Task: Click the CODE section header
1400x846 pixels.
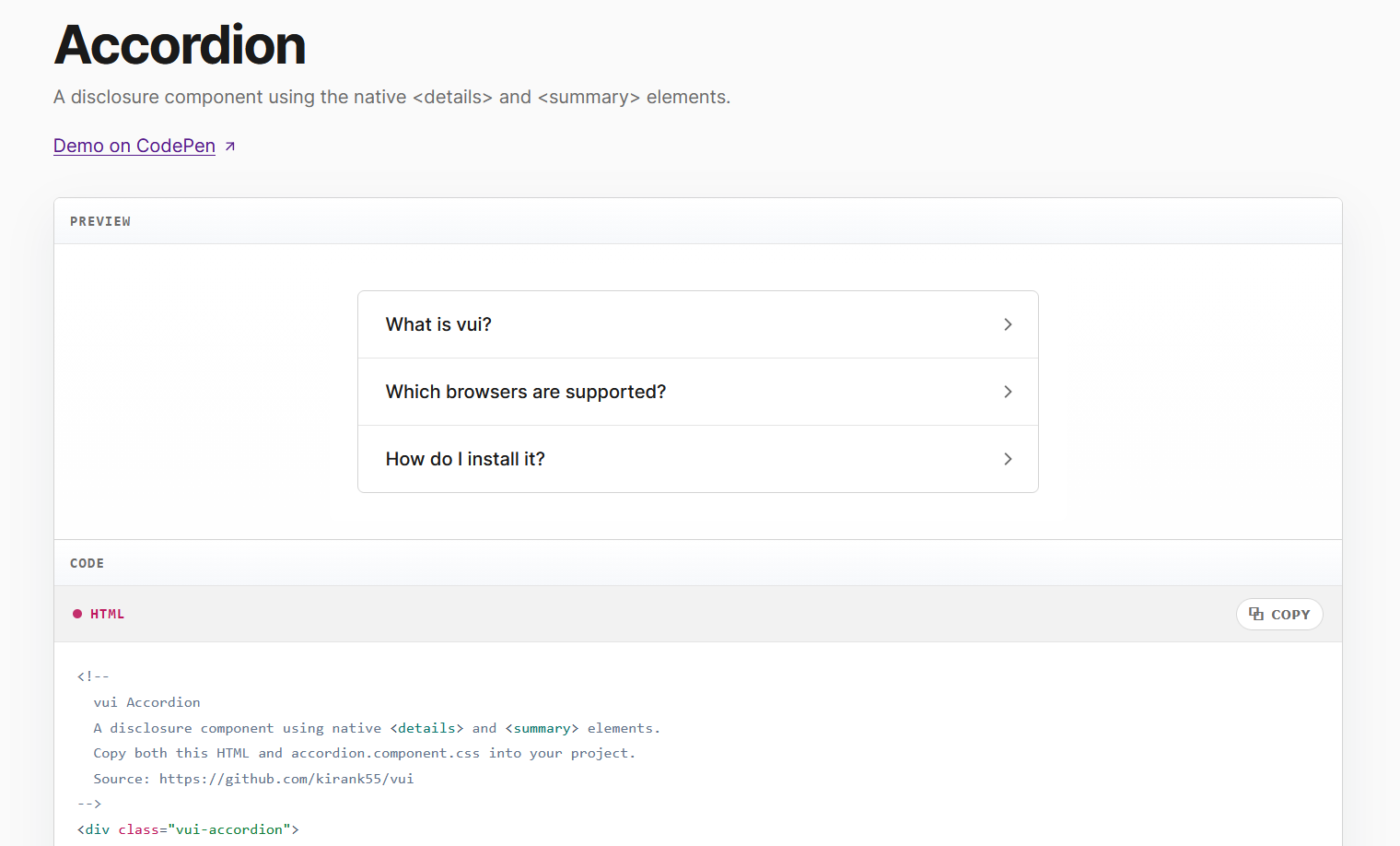Action: point(87,562)
